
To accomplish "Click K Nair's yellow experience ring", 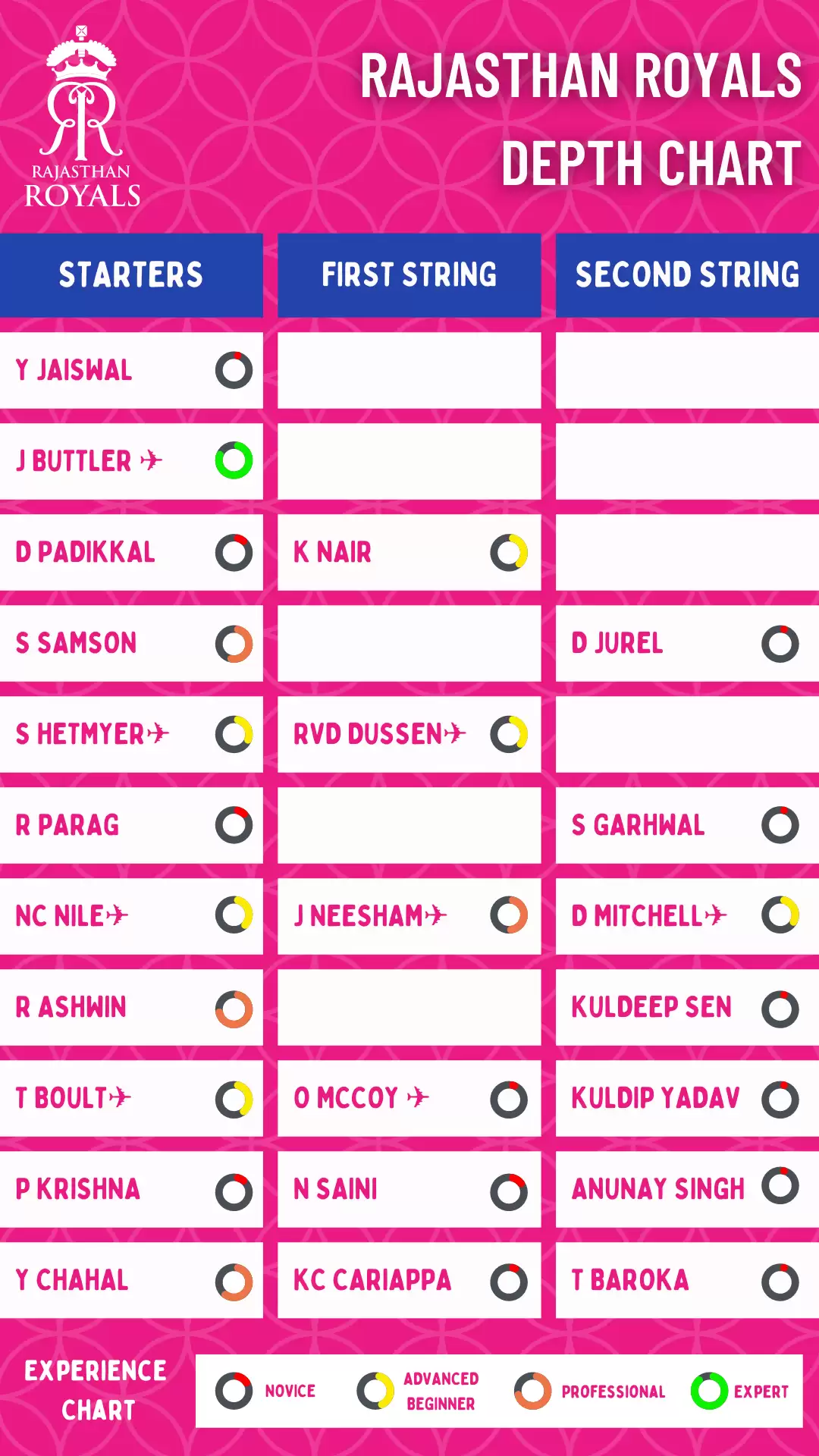I will click(509, 552).
